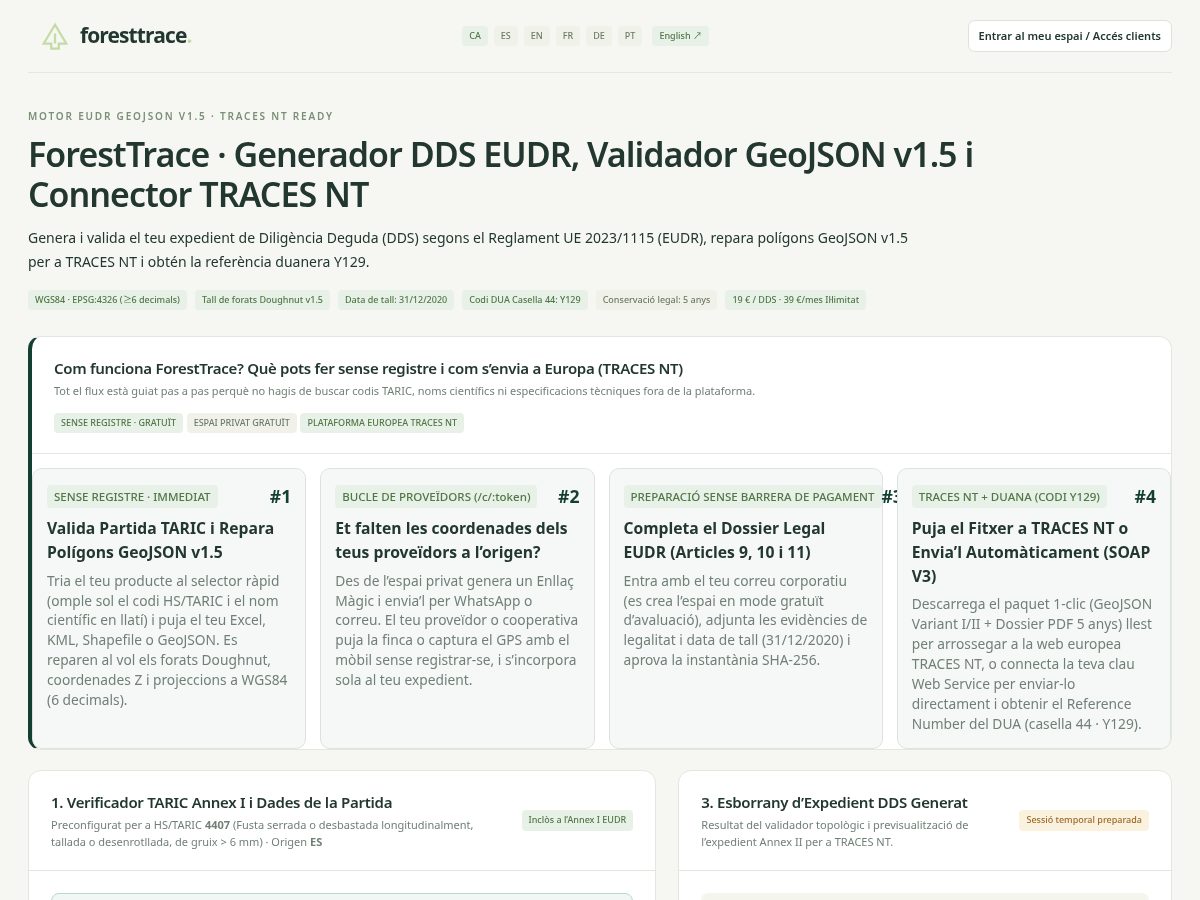Click the Conservació legal: 5 anys tag
The width and height of the screenshot is (1200, 900).
point(656,299)
